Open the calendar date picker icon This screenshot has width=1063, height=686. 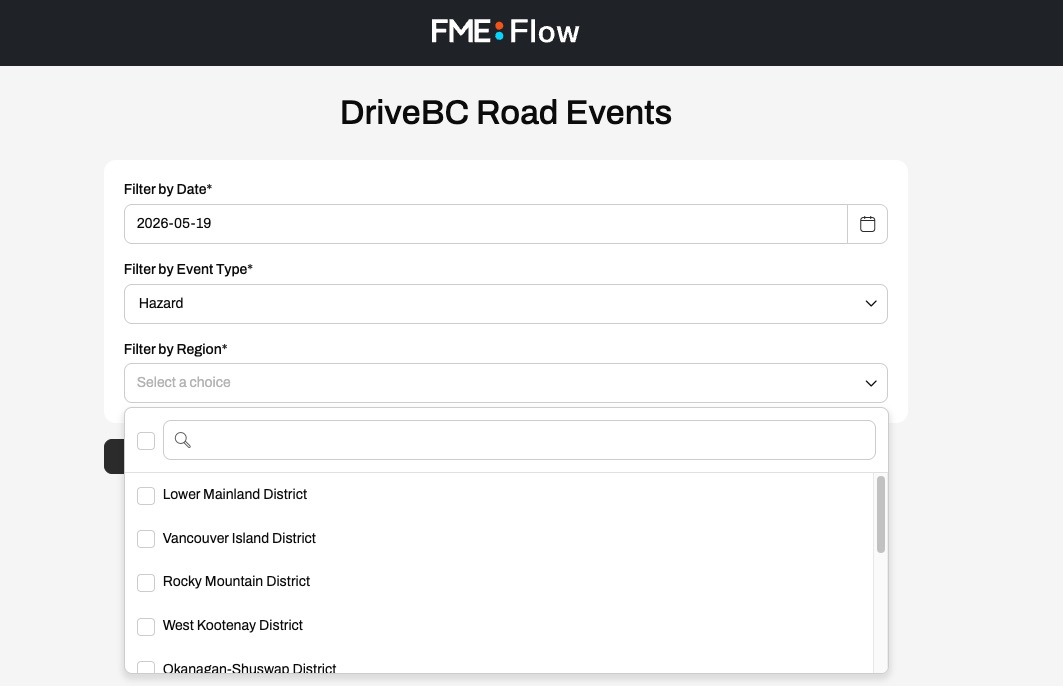click(x=867, y=224)
